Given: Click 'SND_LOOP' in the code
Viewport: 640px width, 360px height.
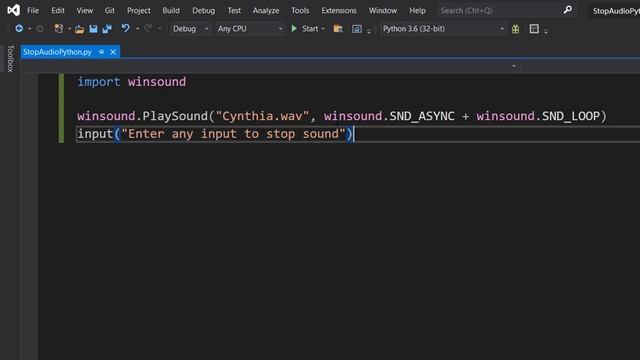Looking at the screenshot, I should [571, 116].
